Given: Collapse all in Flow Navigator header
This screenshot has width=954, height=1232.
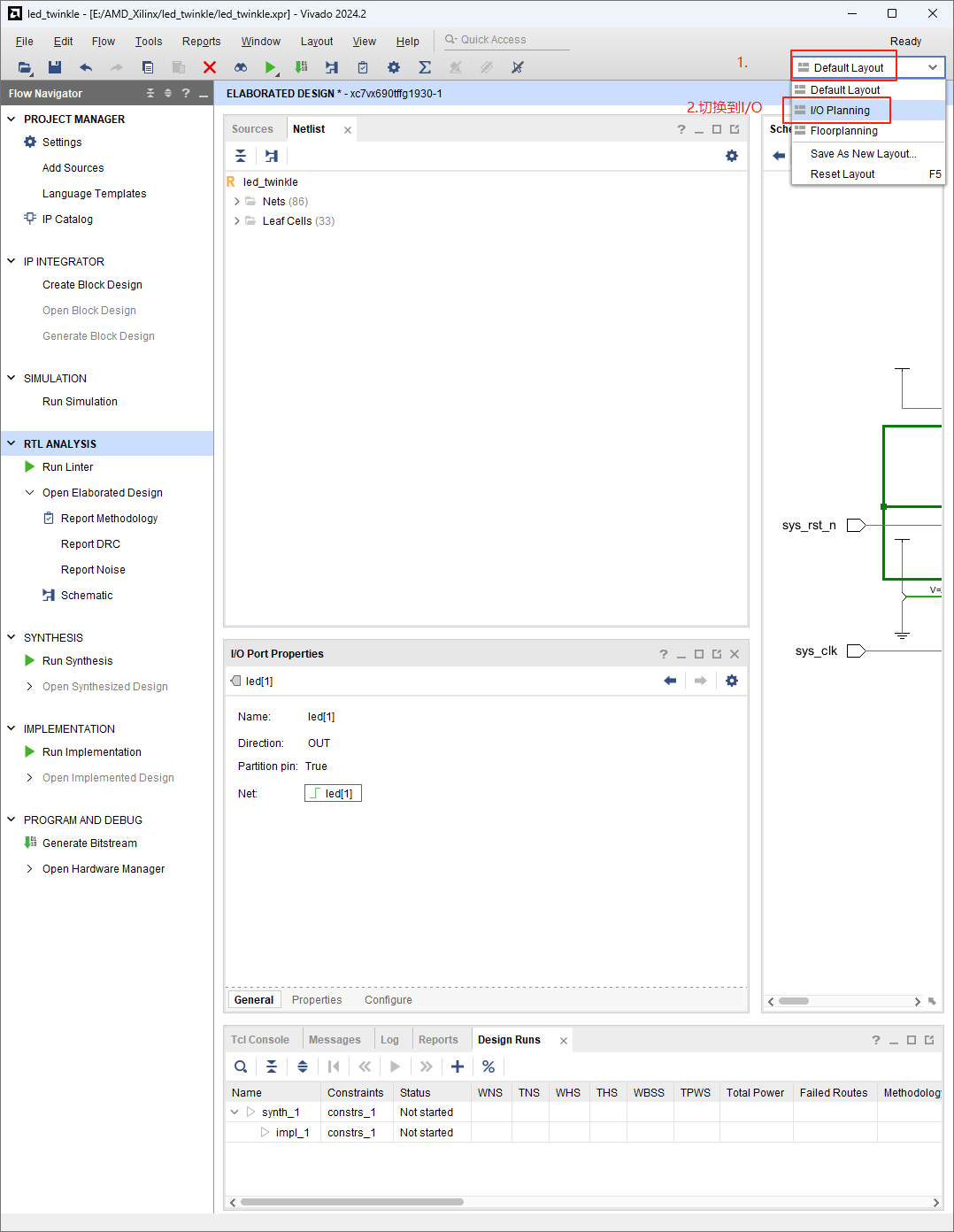Looking at the screenshot, I should [150, 93].
